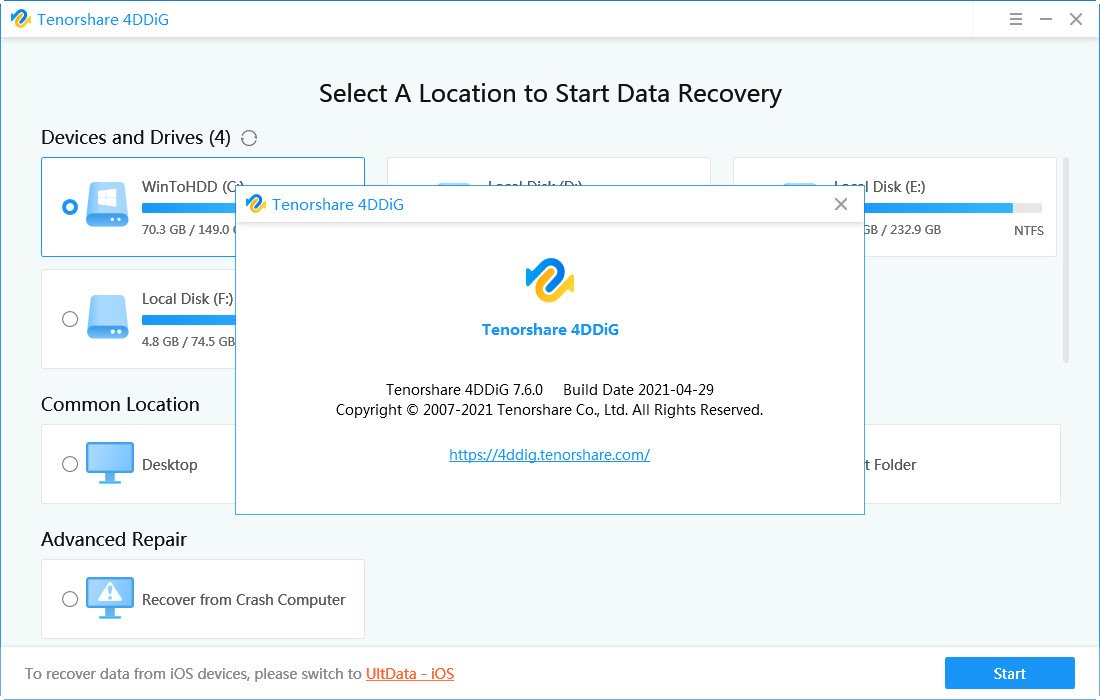Click the small logo in about dialog title
Viewport: 1100px width, 700px height.
point(255,204)
